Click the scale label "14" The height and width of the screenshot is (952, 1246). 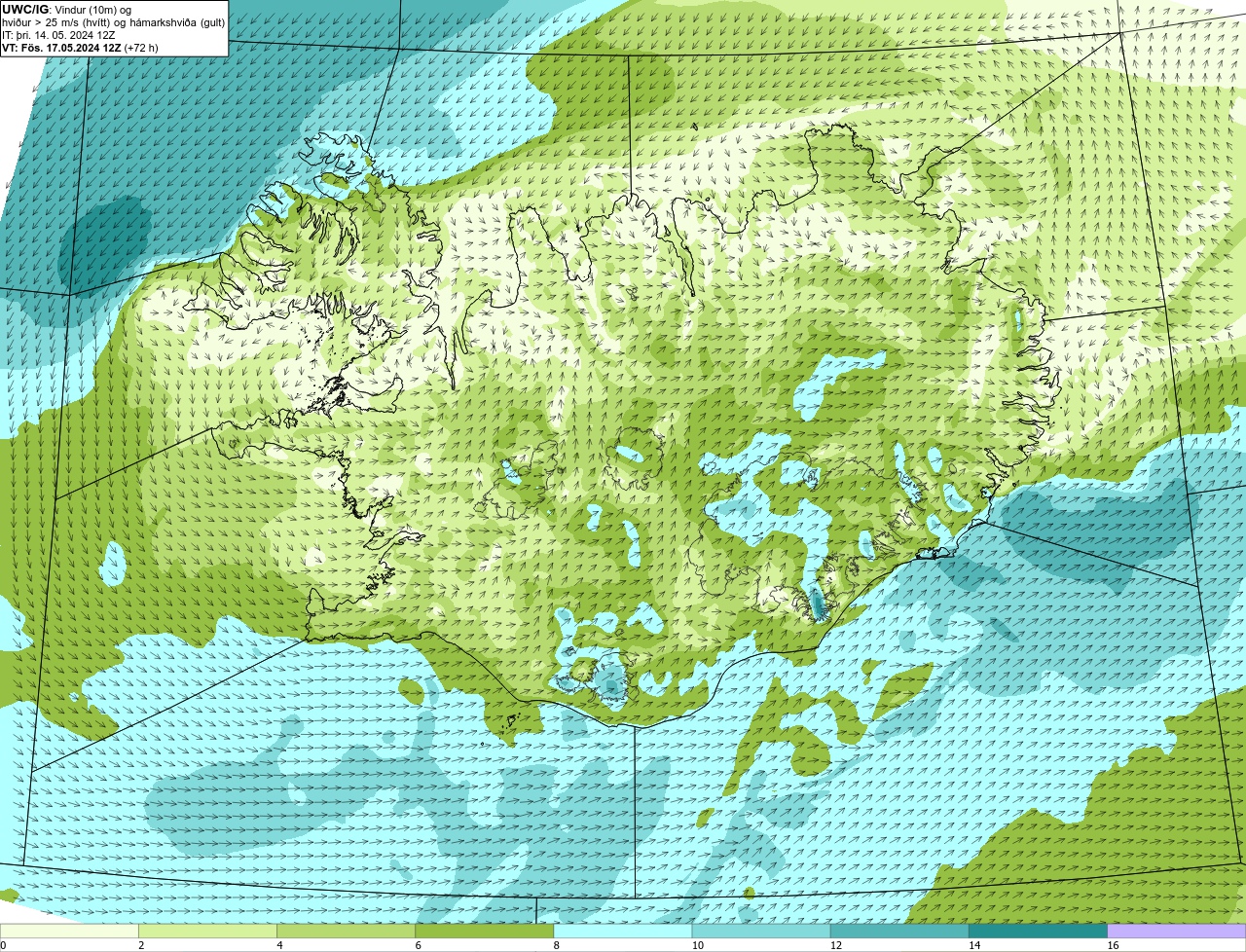coord(973,945)
